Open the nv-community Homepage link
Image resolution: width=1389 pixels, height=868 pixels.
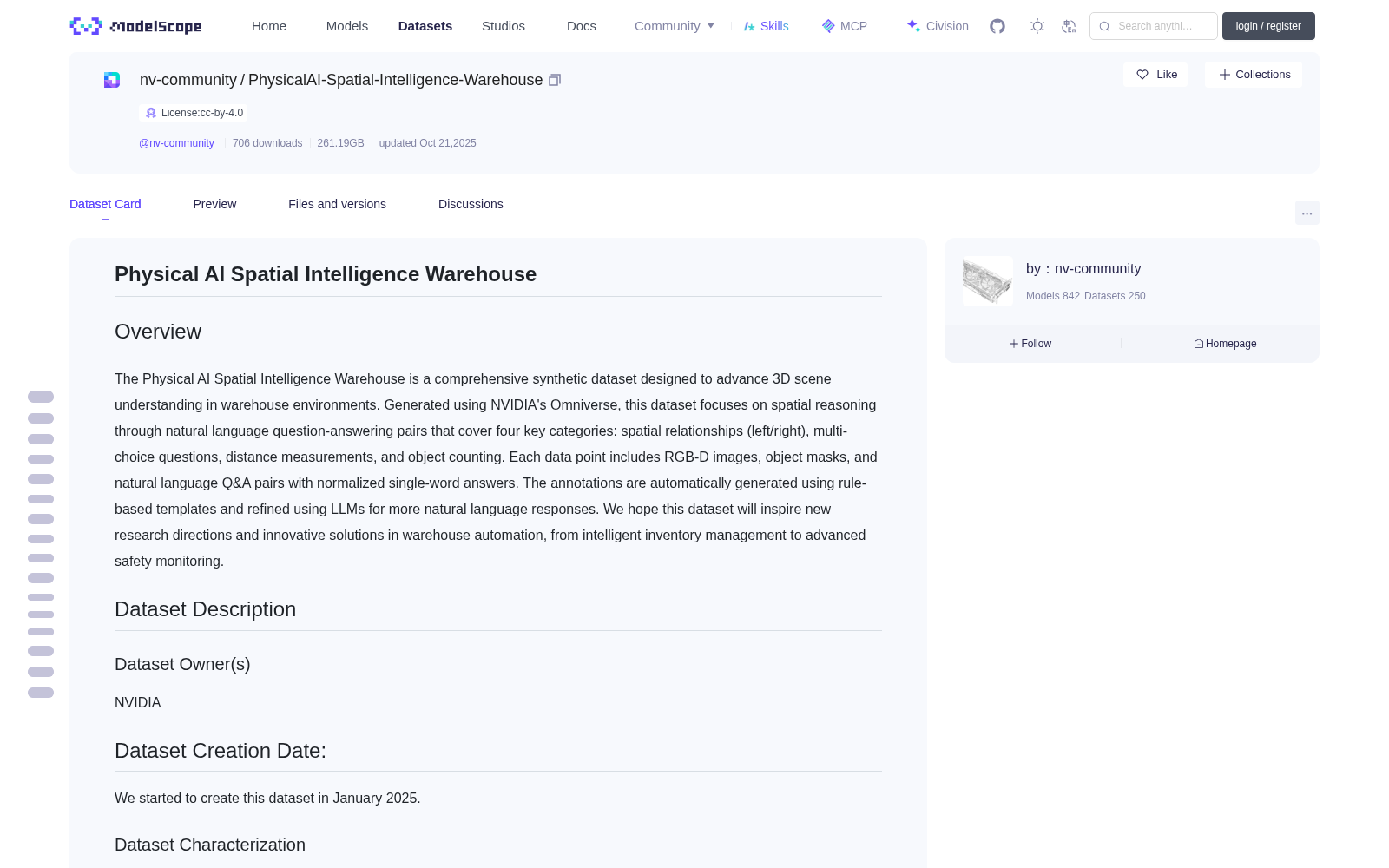tap(1225, 344)
